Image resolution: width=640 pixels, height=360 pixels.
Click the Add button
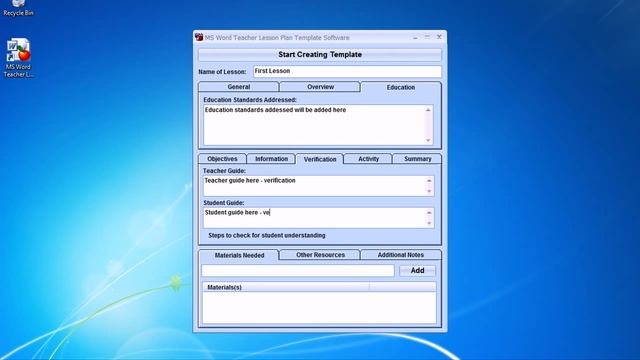tap(417, 271)
